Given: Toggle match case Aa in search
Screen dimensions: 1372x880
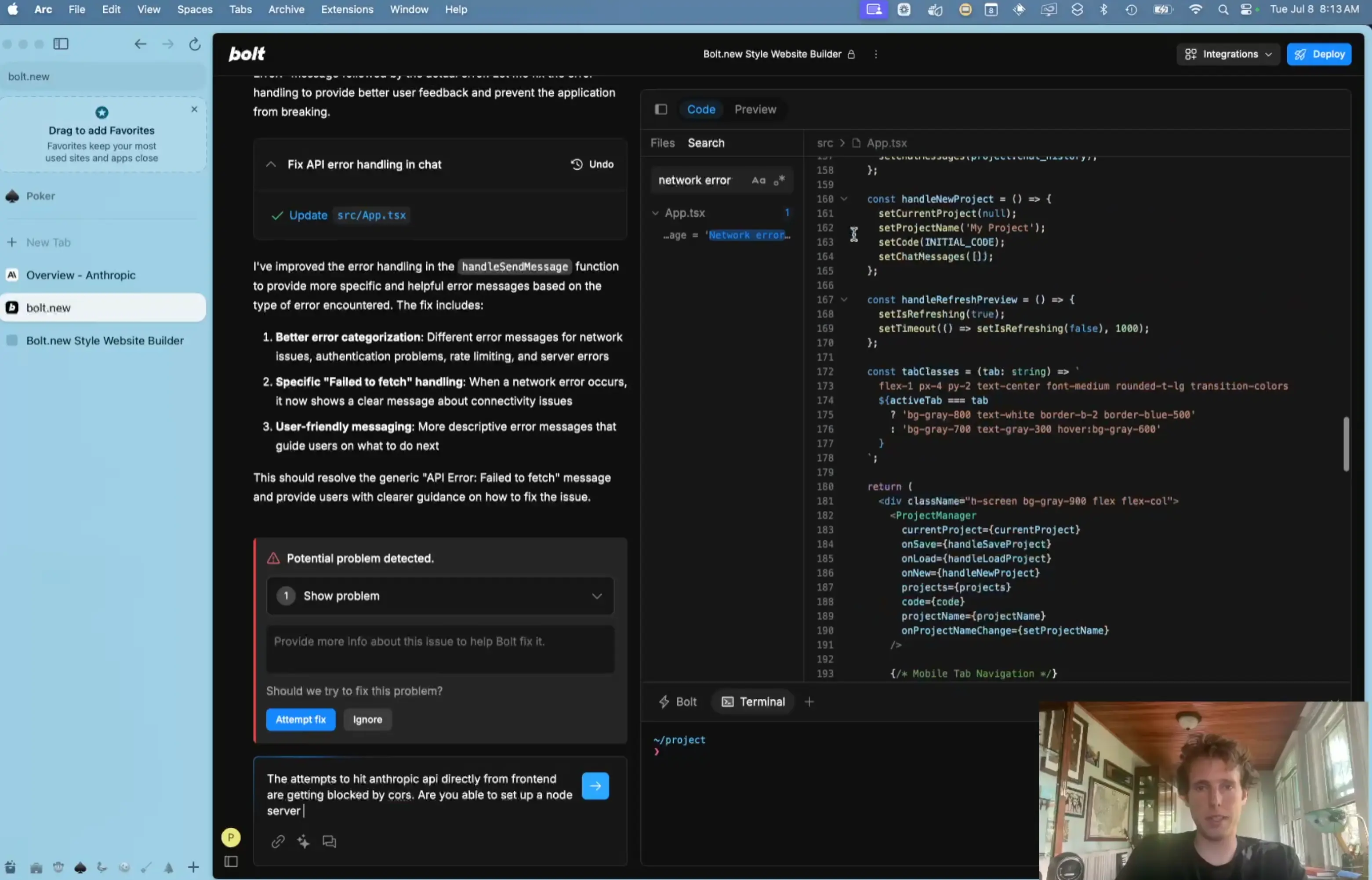Looking at the screenshot, I should click(758, 180).
